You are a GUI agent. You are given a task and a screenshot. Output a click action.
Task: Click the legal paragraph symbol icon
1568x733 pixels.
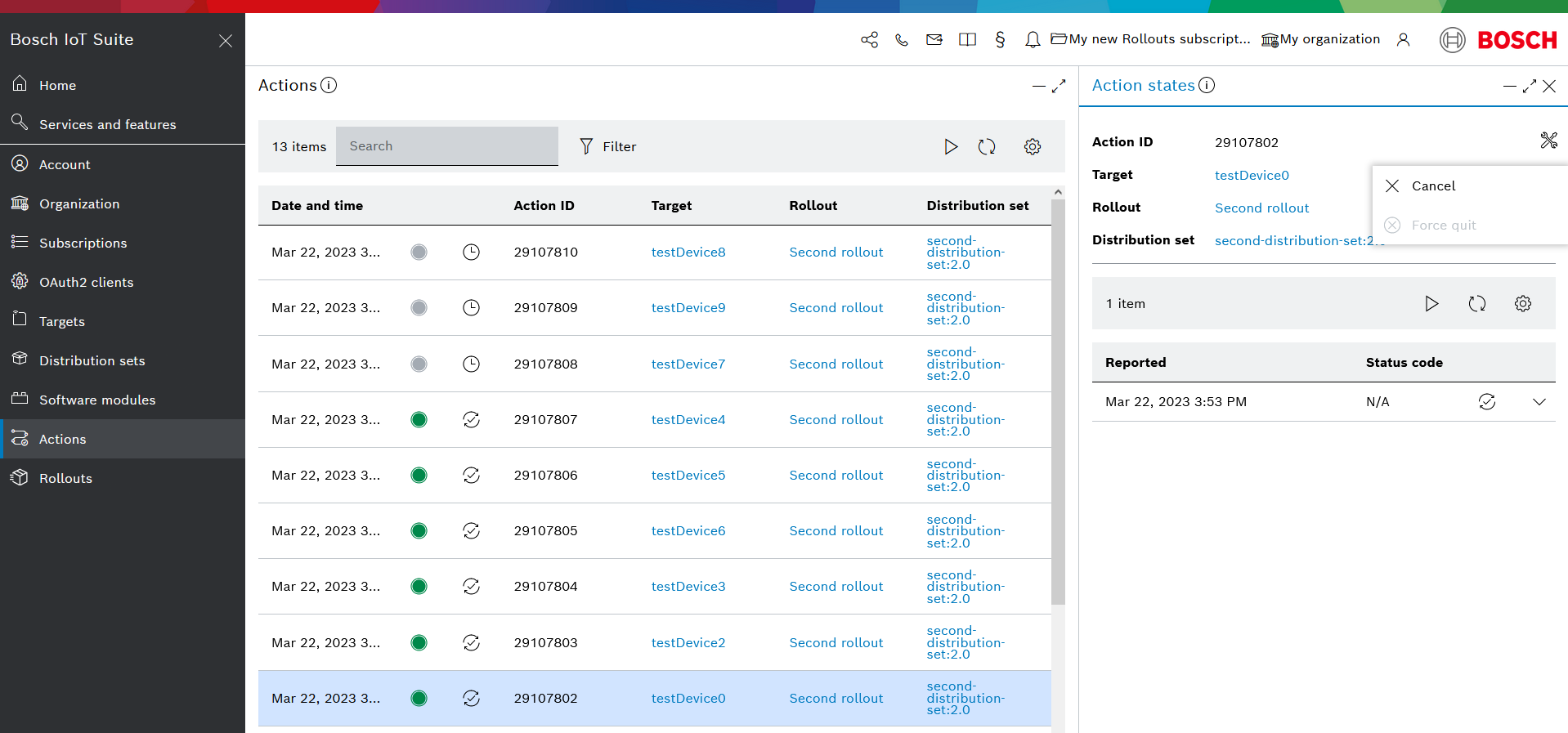click(1000, 39)
